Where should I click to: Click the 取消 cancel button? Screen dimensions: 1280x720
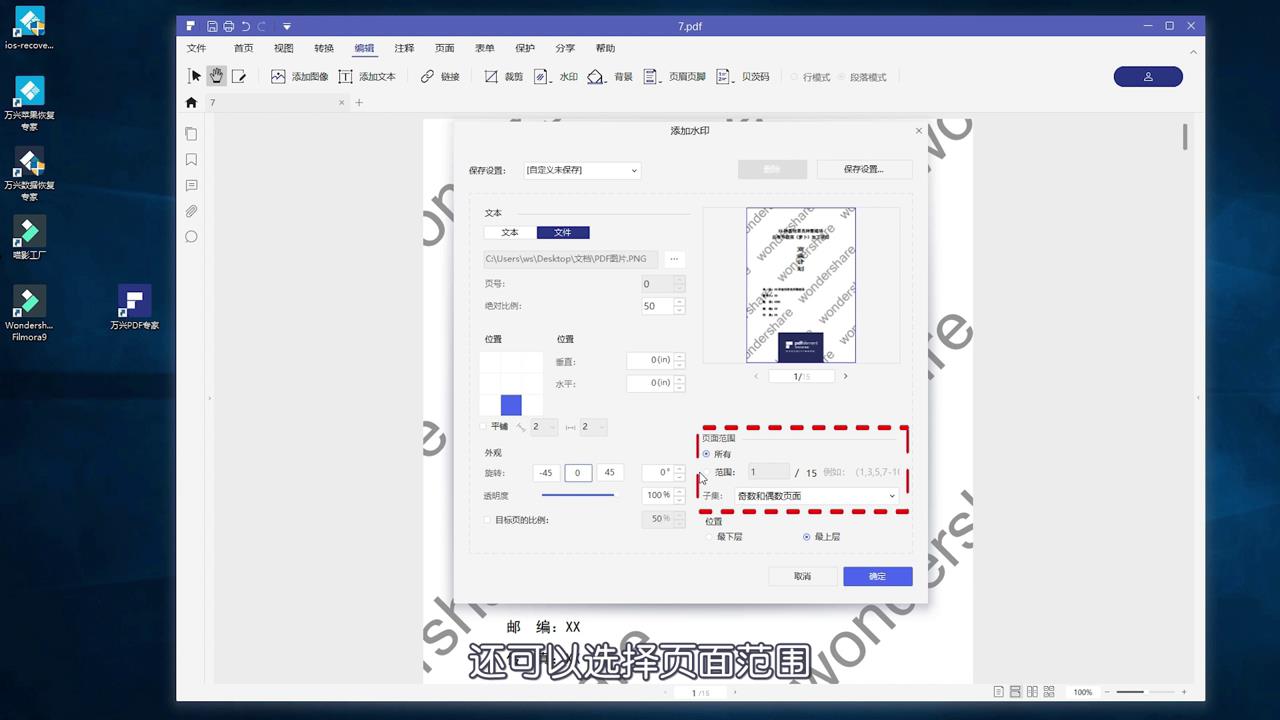802,576
